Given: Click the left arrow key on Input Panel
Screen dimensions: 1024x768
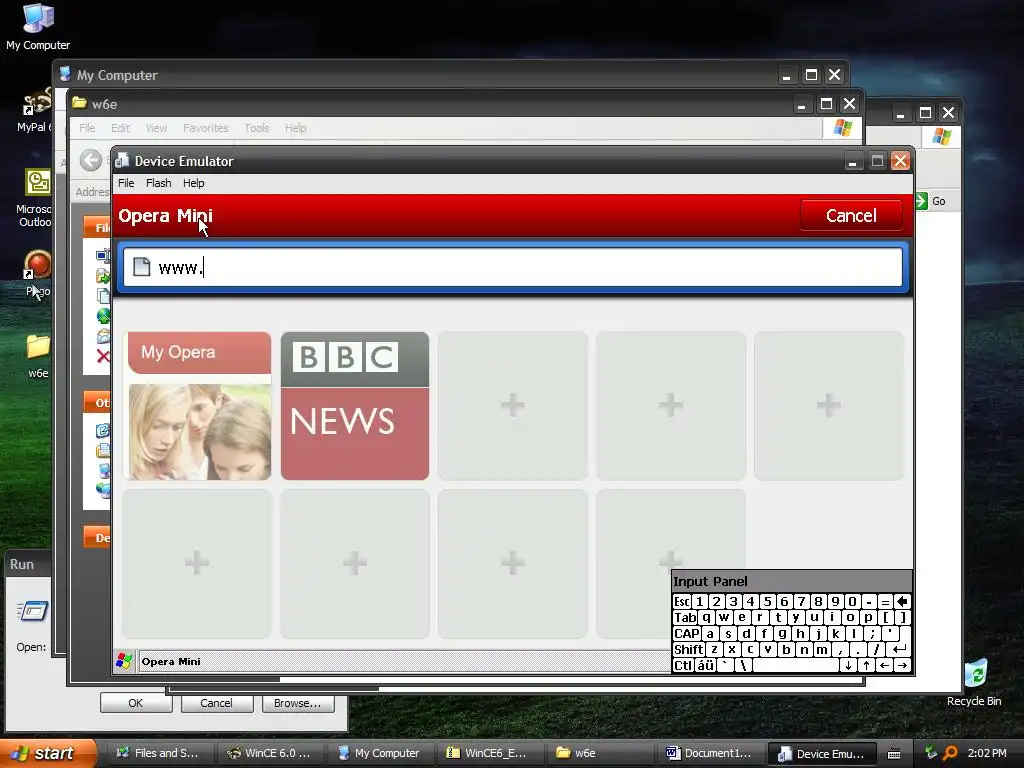Looking at the screenshot, I should tap(884, 665).
